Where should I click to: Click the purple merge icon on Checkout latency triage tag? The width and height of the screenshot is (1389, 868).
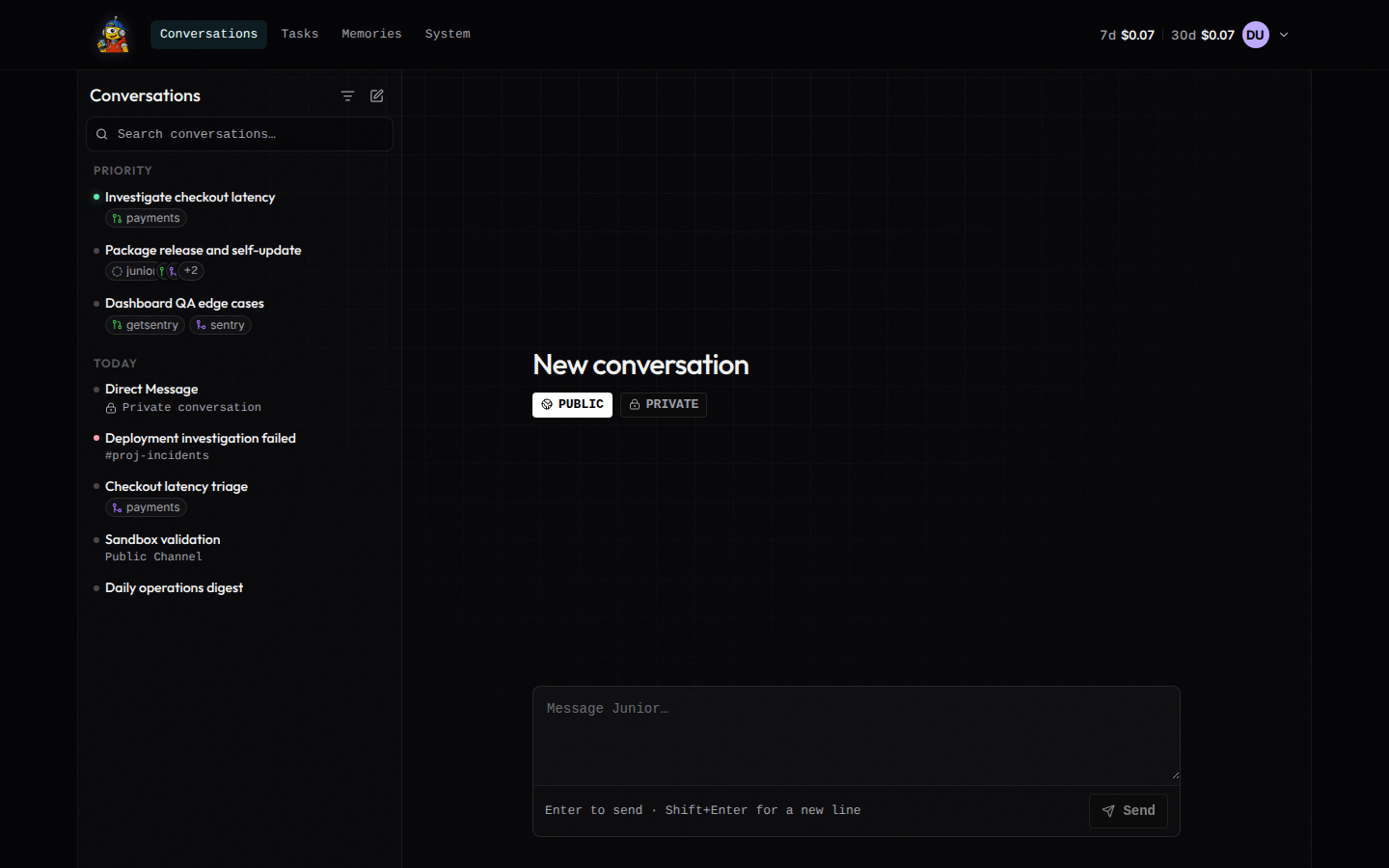click(117, 507)
